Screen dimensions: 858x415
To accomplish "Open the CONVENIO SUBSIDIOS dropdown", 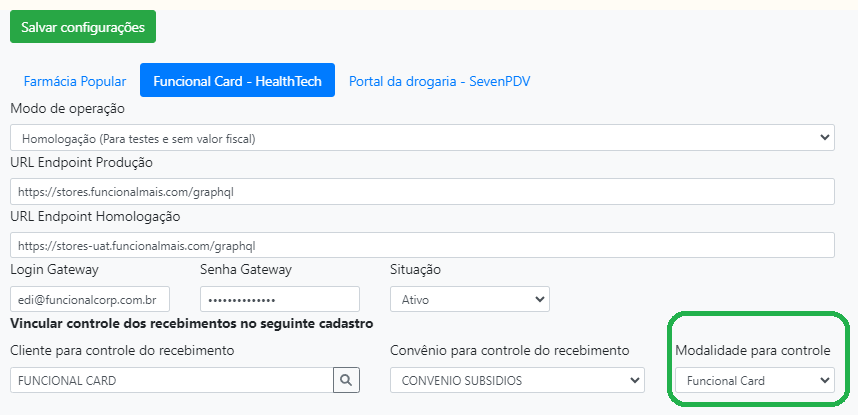I will click(x=517, y=381).
